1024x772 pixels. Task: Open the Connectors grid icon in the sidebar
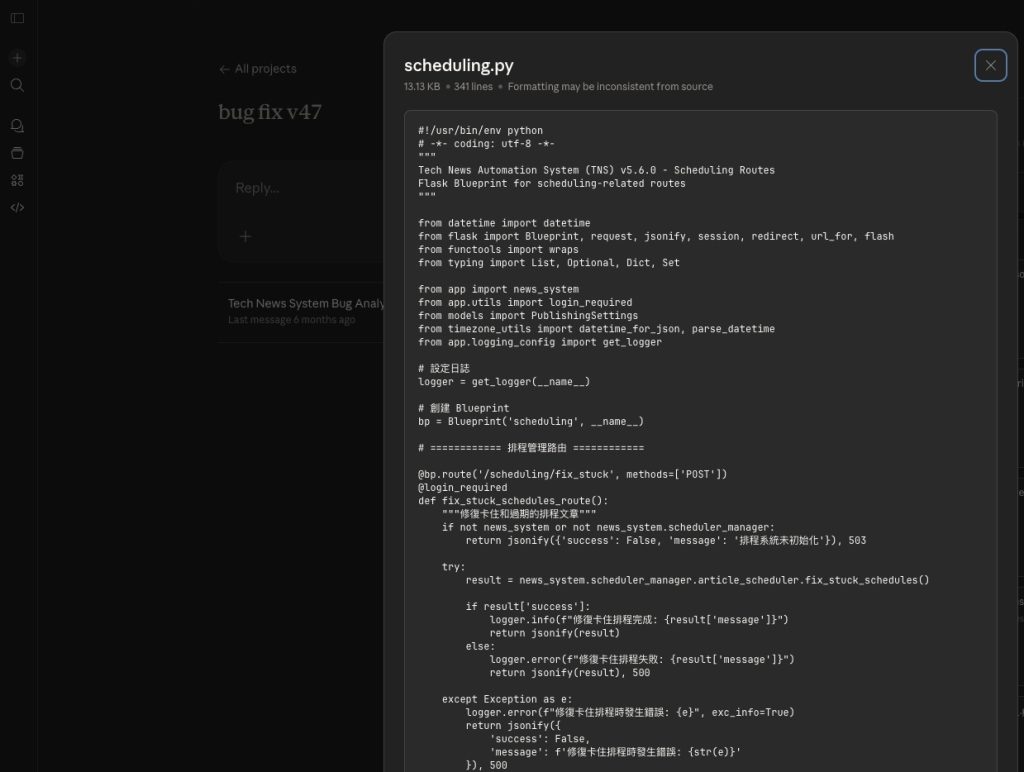click(16, 180)
